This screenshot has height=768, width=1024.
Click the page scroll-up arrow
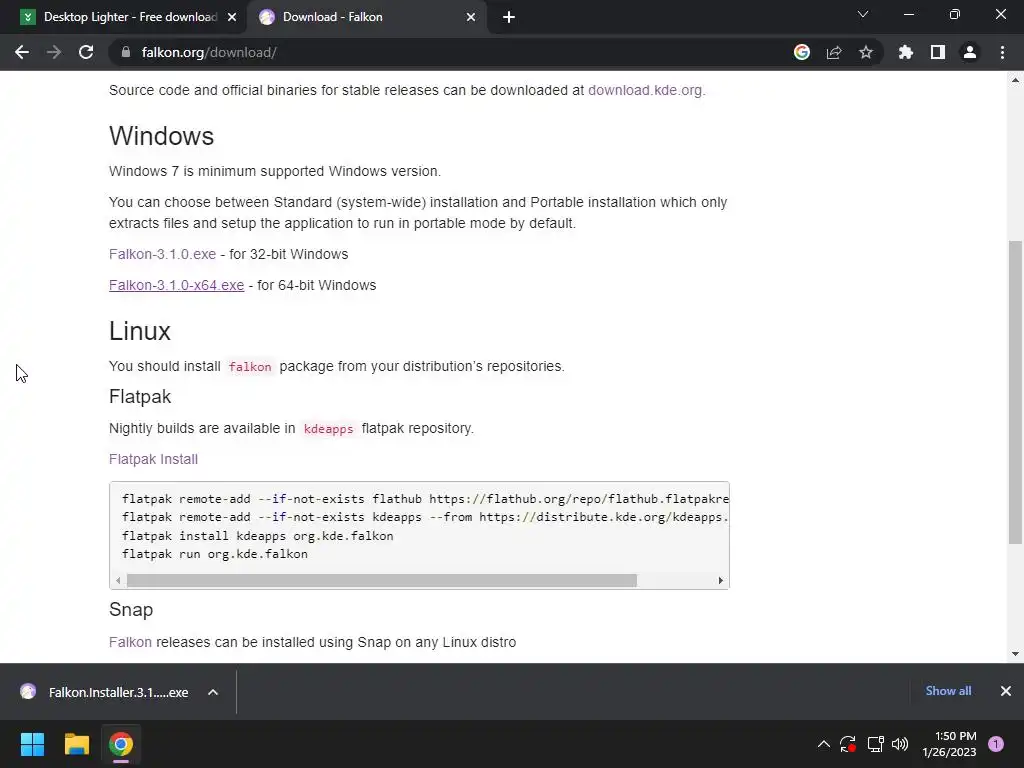[x=1015, y=80]
